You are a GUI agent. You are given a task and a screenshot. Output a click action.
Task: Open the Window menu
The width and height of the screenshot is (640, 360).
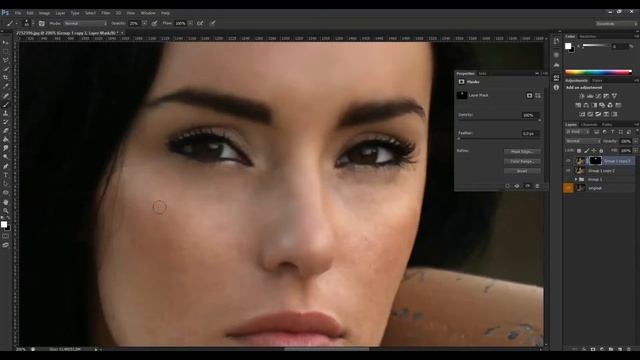point(148,13)
